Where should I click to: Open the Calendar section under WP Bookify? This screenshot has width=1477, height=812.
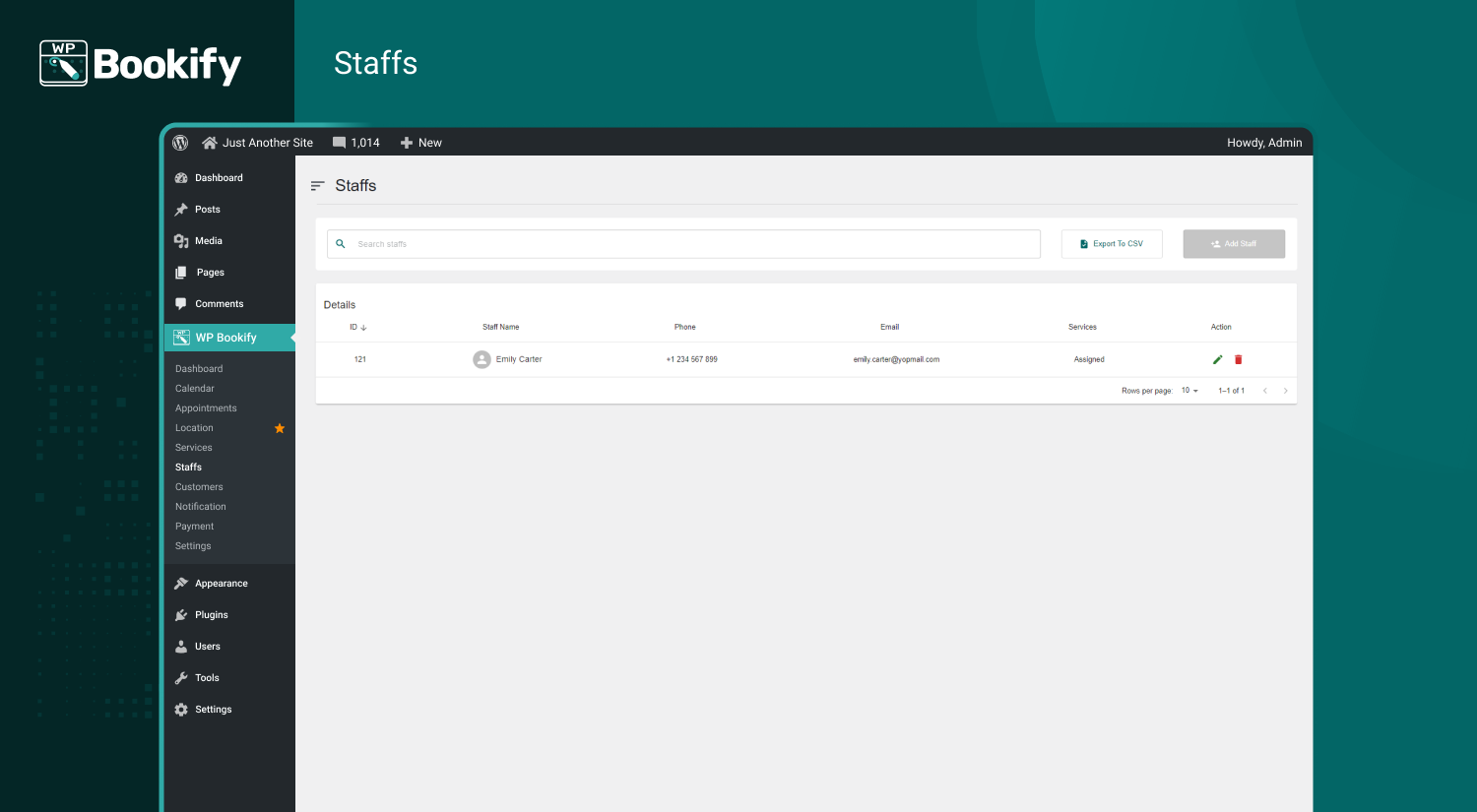[194, 388]
